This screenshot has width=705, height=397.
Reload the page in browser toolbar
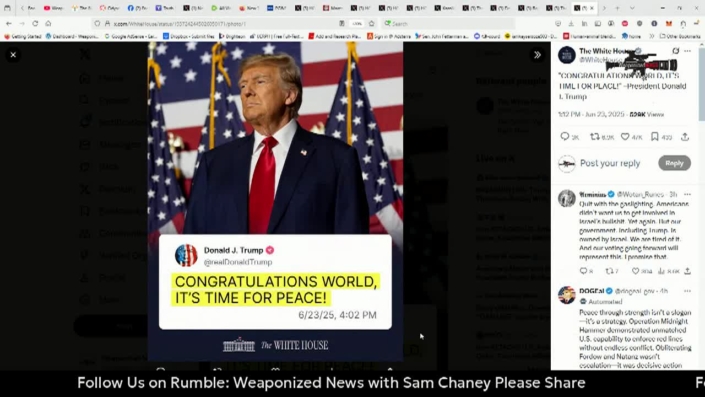35,23
